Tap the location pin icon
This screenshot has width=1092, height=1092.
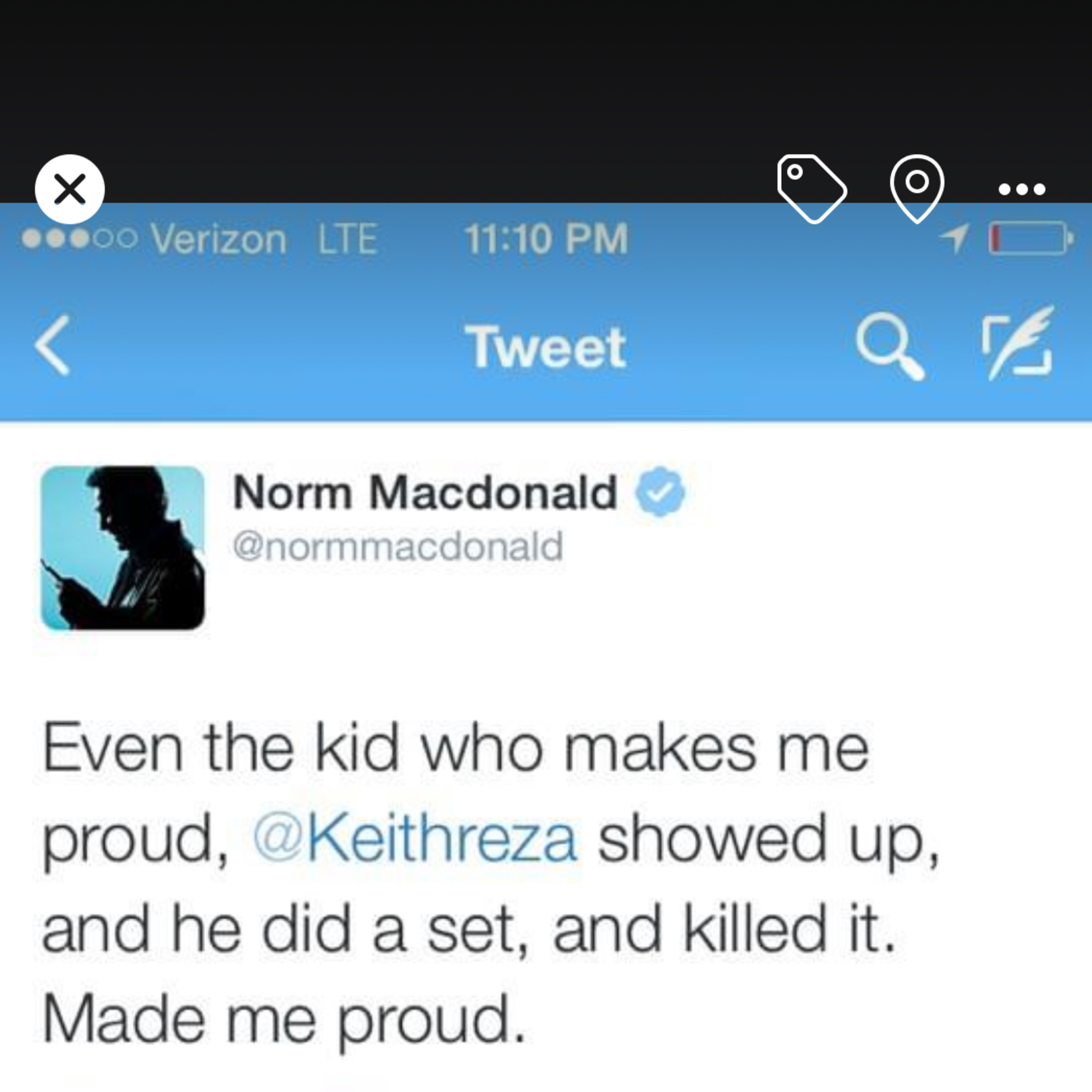[x=916, y=186]
